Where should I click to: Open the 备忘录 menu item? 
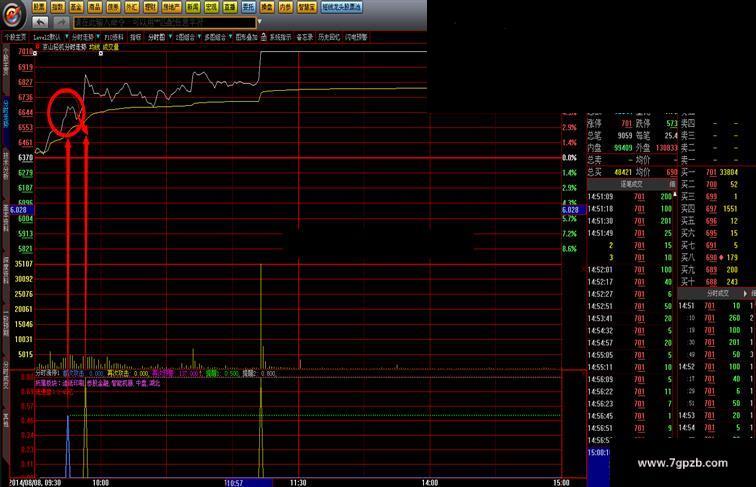304,37
